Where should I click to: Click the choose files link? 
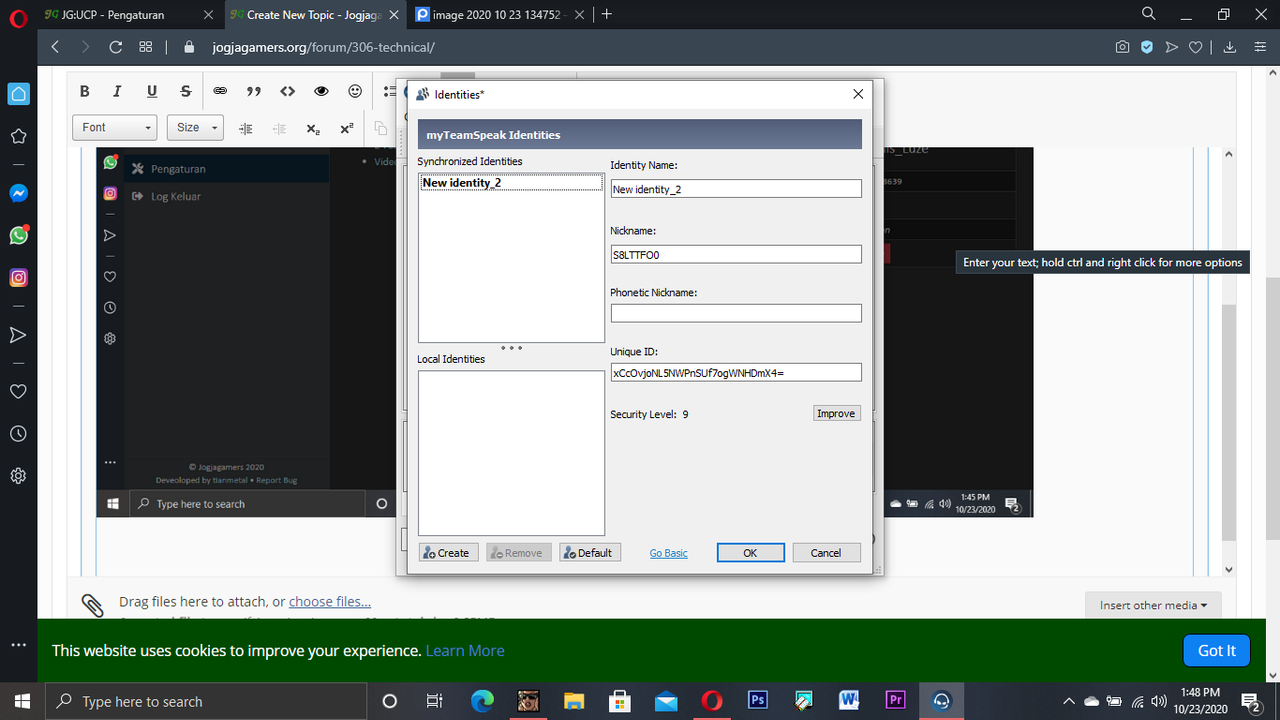click(x=330, y=601)
